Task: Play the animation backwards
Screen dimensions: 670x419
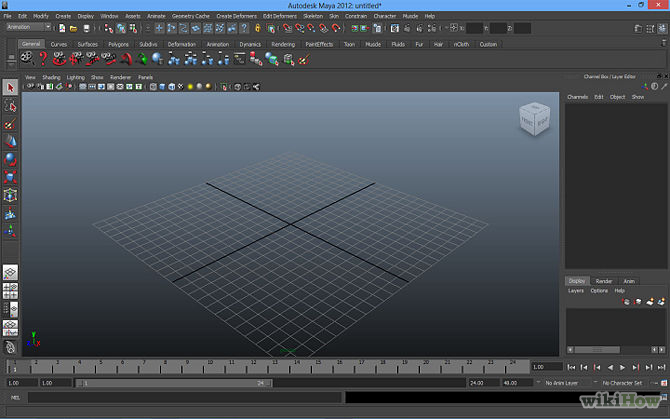Action: pyautogui.click(x=610, y=367)
